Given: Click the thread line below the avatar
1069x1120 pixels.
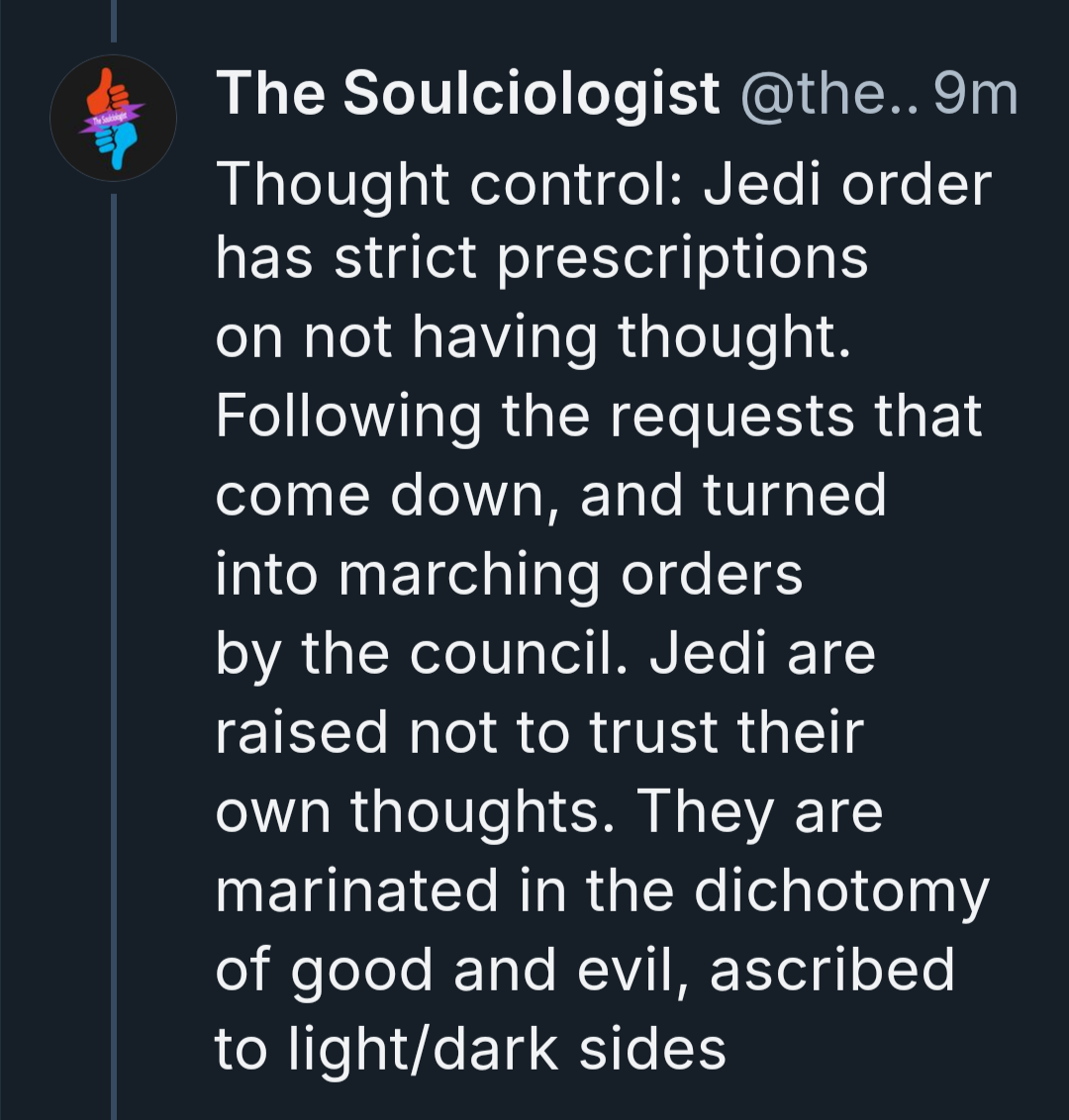Looking at the screenshot, I should click(x=114, y=656).
